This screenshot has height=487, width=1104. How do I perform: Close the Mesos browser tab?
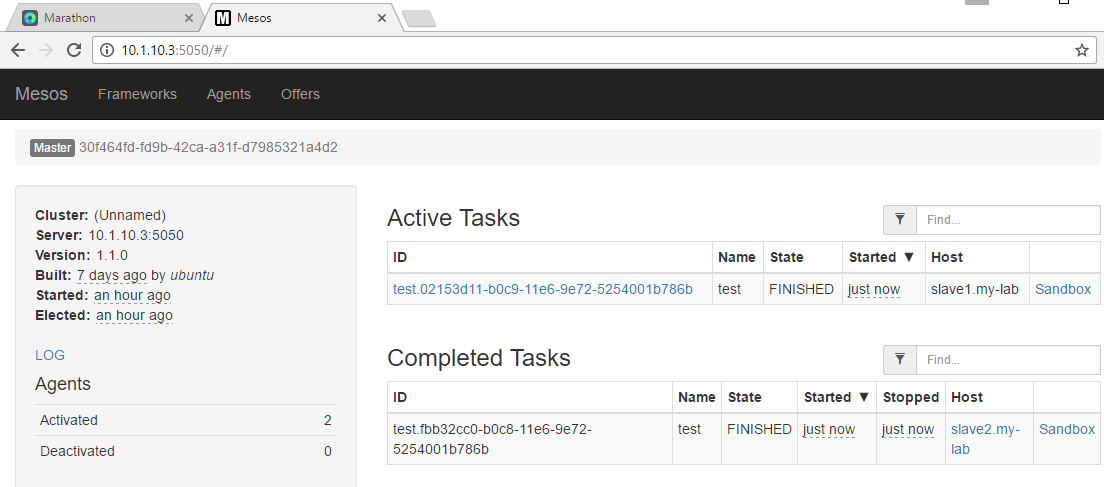coord(382,18)
